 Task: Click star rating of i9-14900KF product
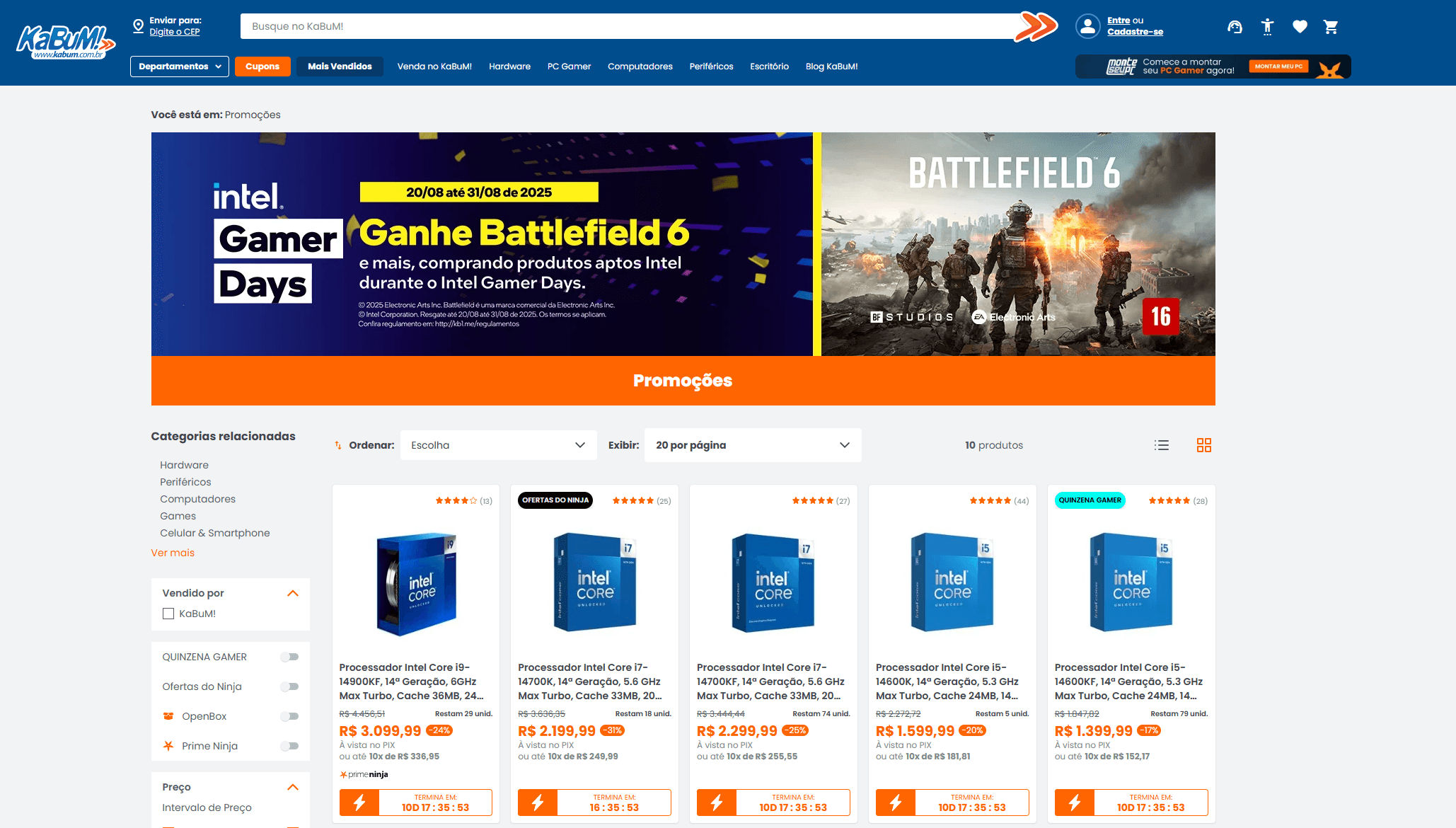456,500
